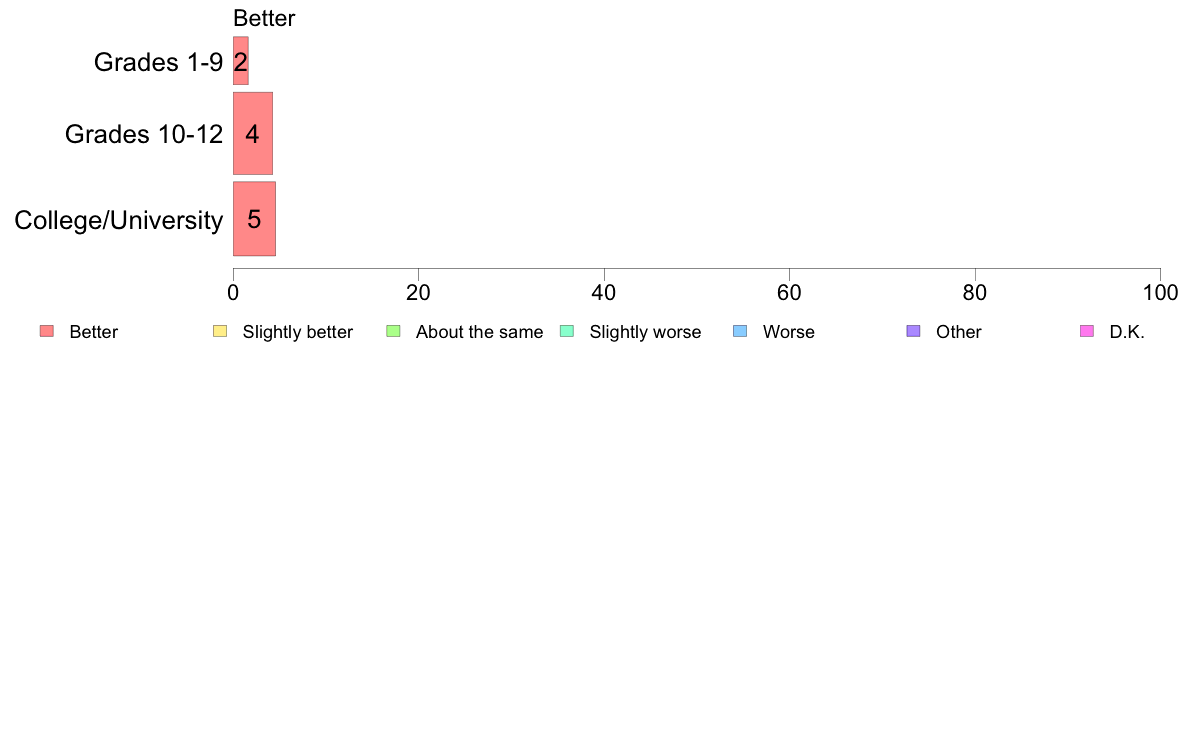This screenshot has height=736, width=1188.
Task: Click the 40 axis tick label
Action: pos(604,293)
